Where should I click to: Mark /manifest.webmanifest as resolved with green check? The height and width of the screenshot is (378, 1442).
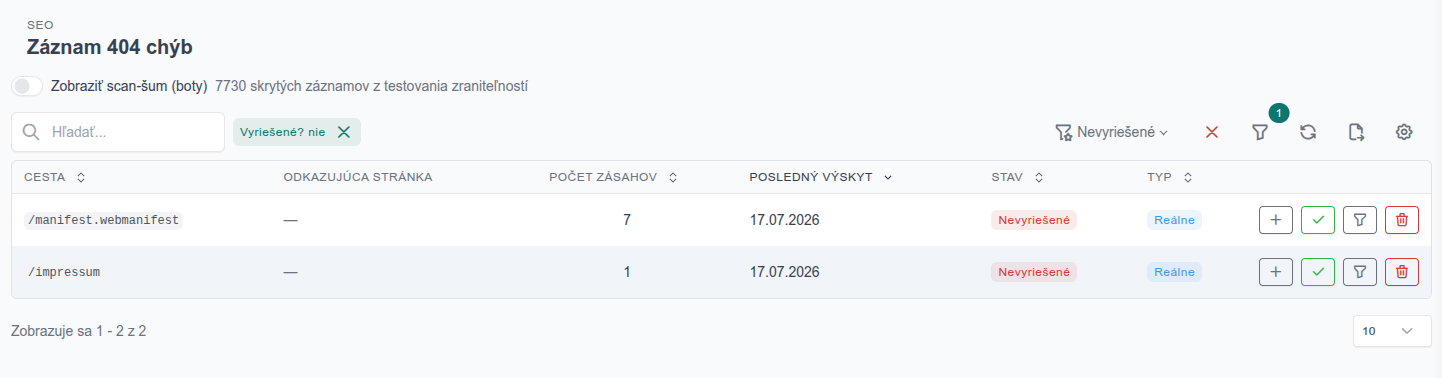pyautogui.click(x=1318, y=220)
